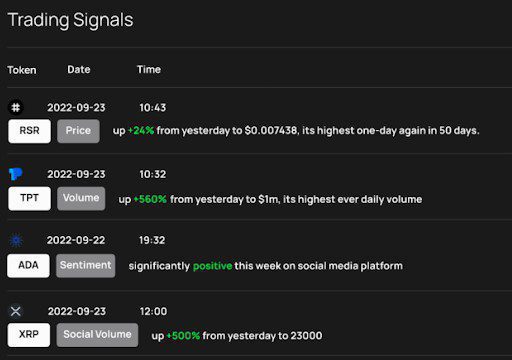This screenshot has width=512, height=360.
Task: Select the ADA token badge
Action: (x=28, y=266)
